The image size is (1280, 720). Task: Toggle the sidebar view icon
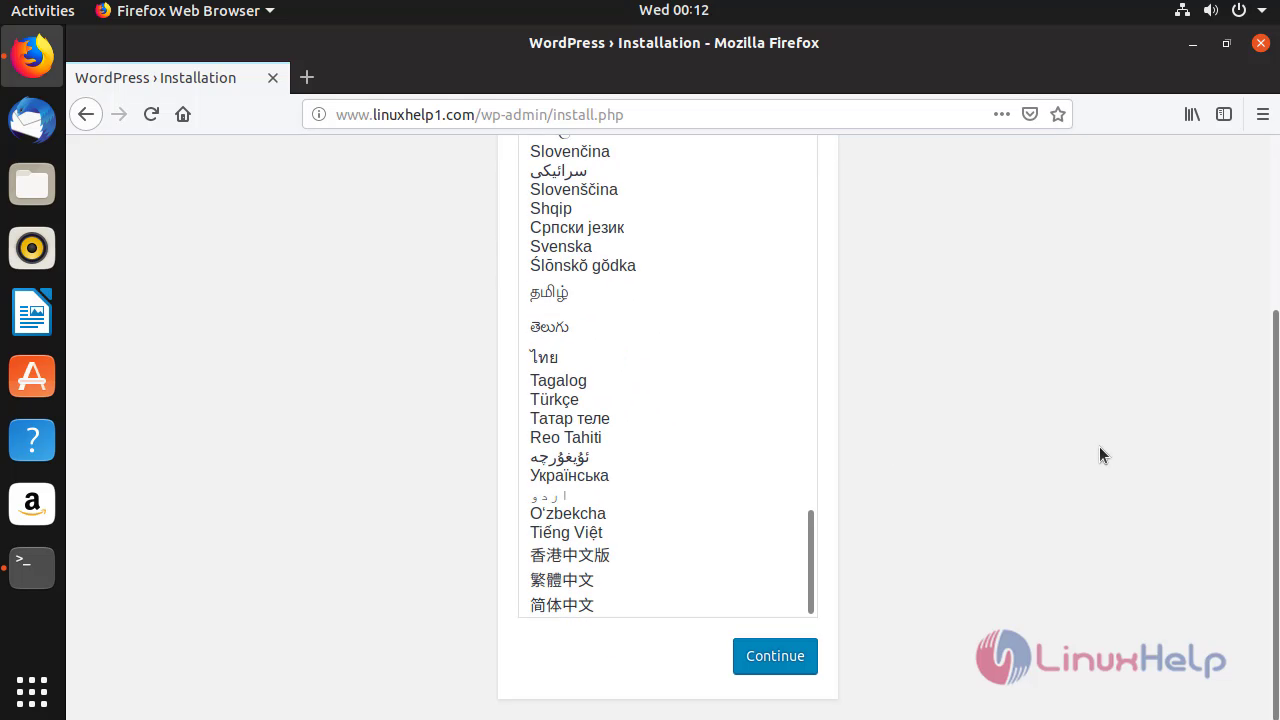click(1224, 114)
